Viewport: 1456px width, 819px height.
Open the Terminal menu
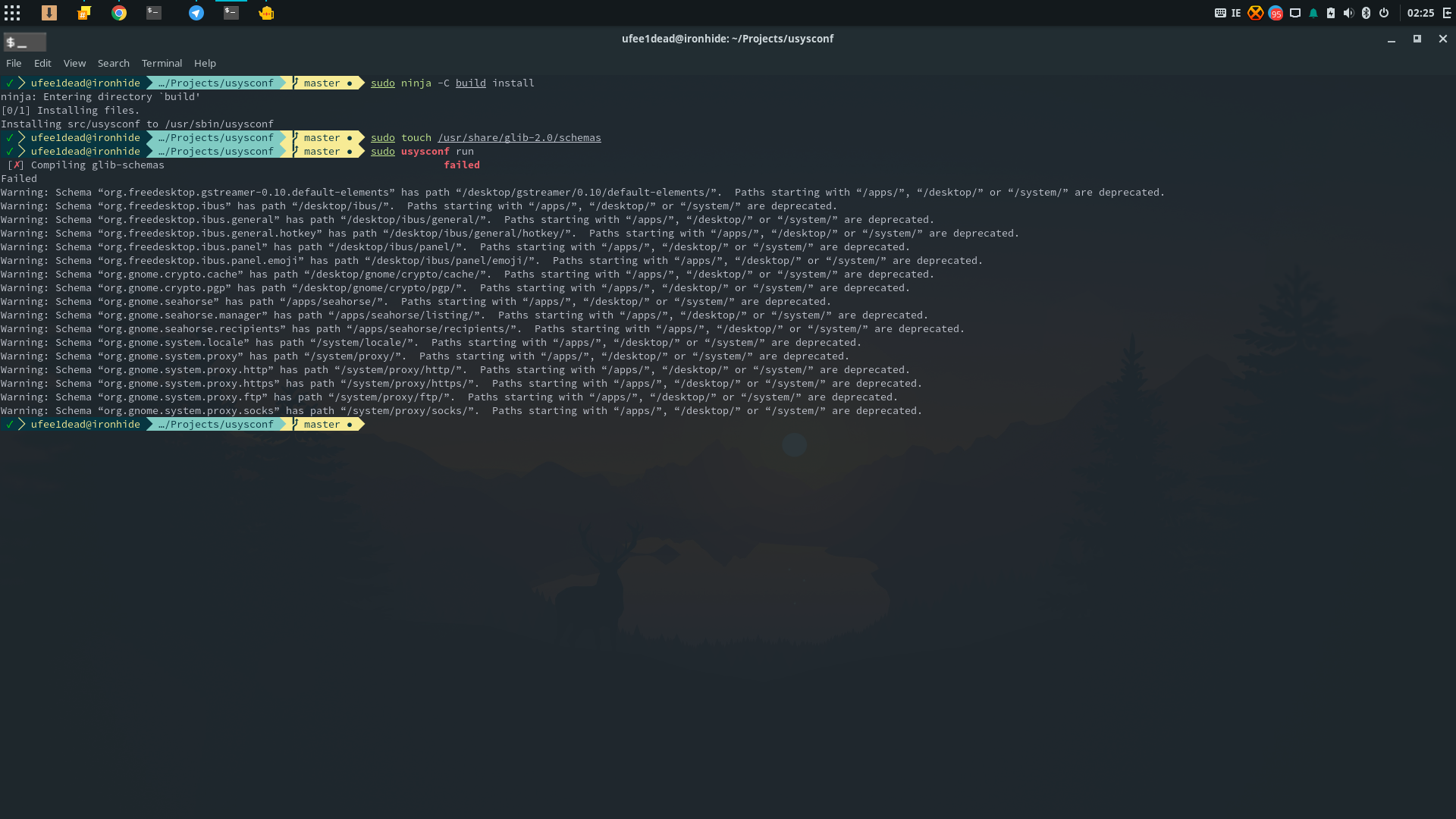[162, 63]
